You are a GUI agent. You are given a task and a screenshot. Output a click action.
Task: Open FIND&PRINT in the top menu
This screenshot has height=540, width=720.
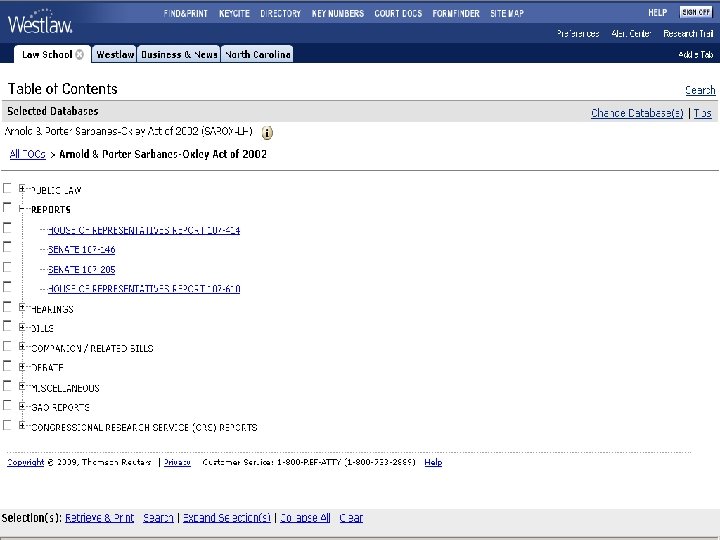186,14
